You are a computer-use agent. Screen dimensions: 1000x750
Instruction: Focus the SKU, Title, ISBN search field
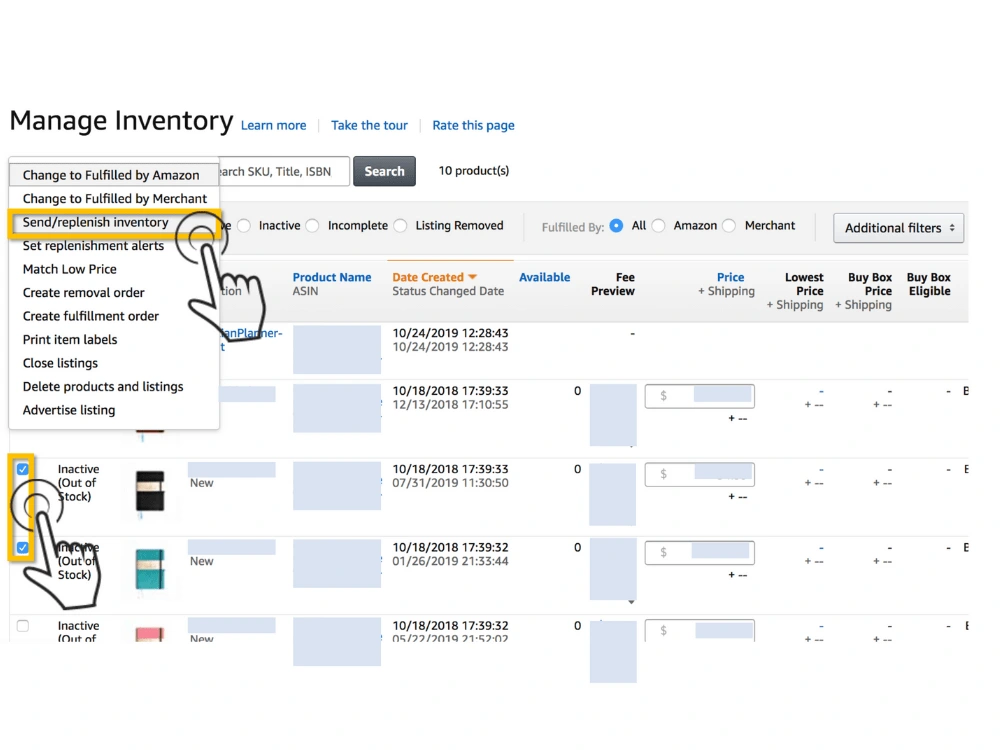tap(284, 171)
